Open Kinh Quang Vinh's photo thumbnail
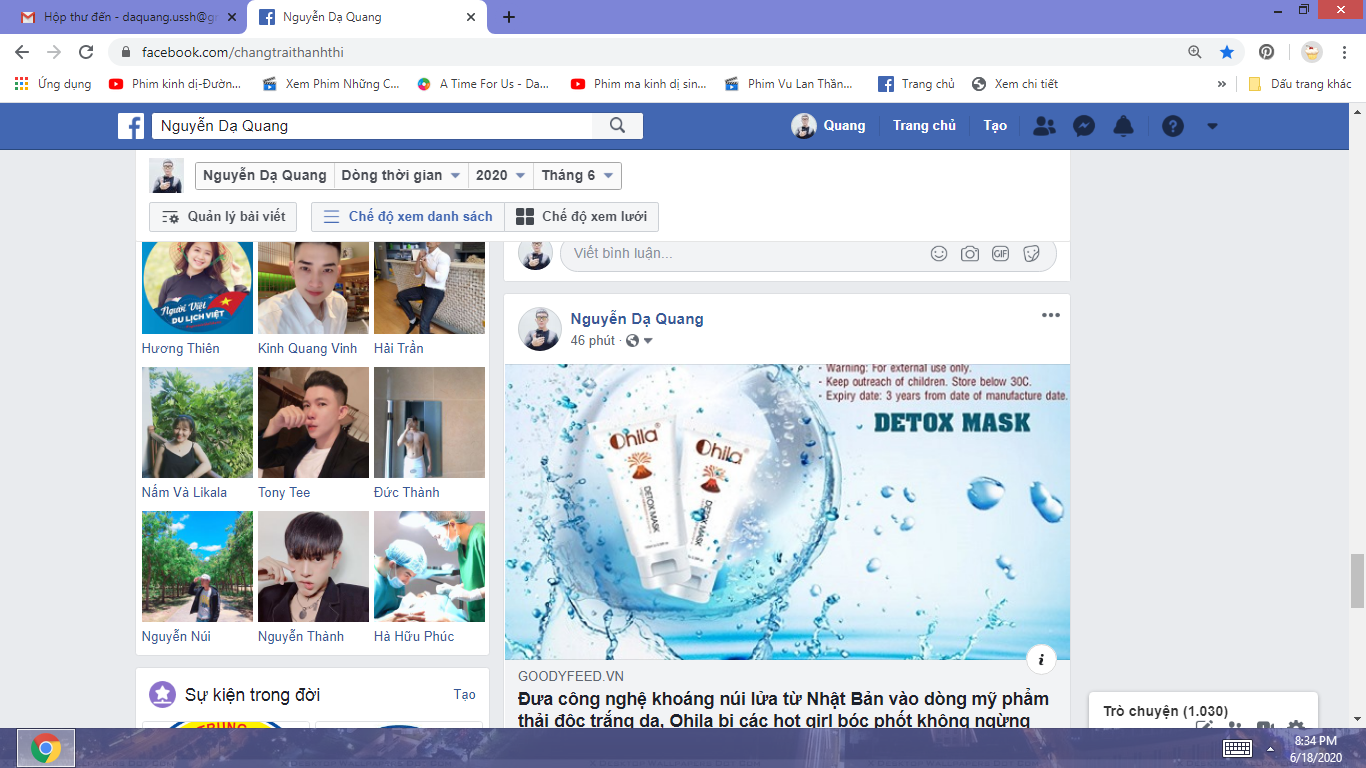The height and width of the screenshot is (768, 1366). pos(313,287)
